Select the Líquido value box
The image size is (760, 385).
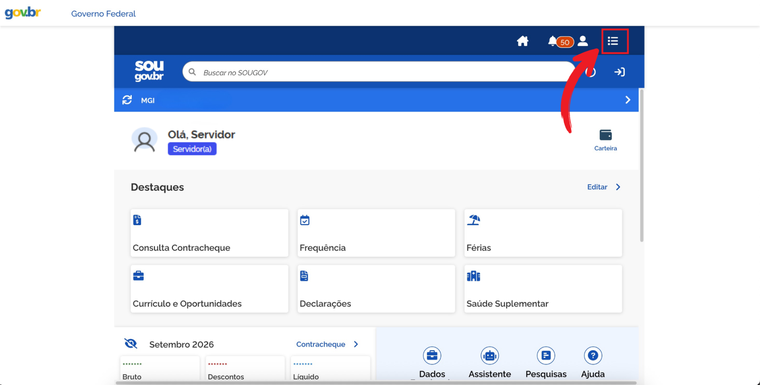coord(331,369)
